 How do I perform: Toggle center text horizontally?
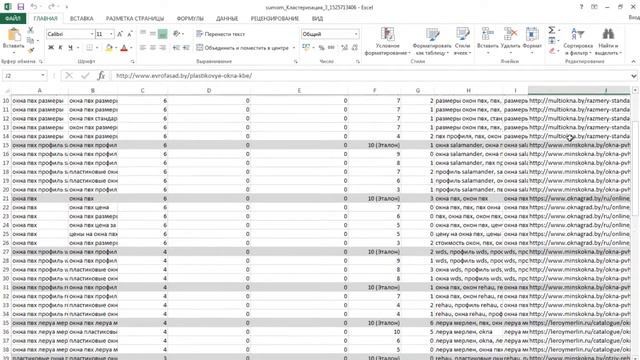point(153,48)
